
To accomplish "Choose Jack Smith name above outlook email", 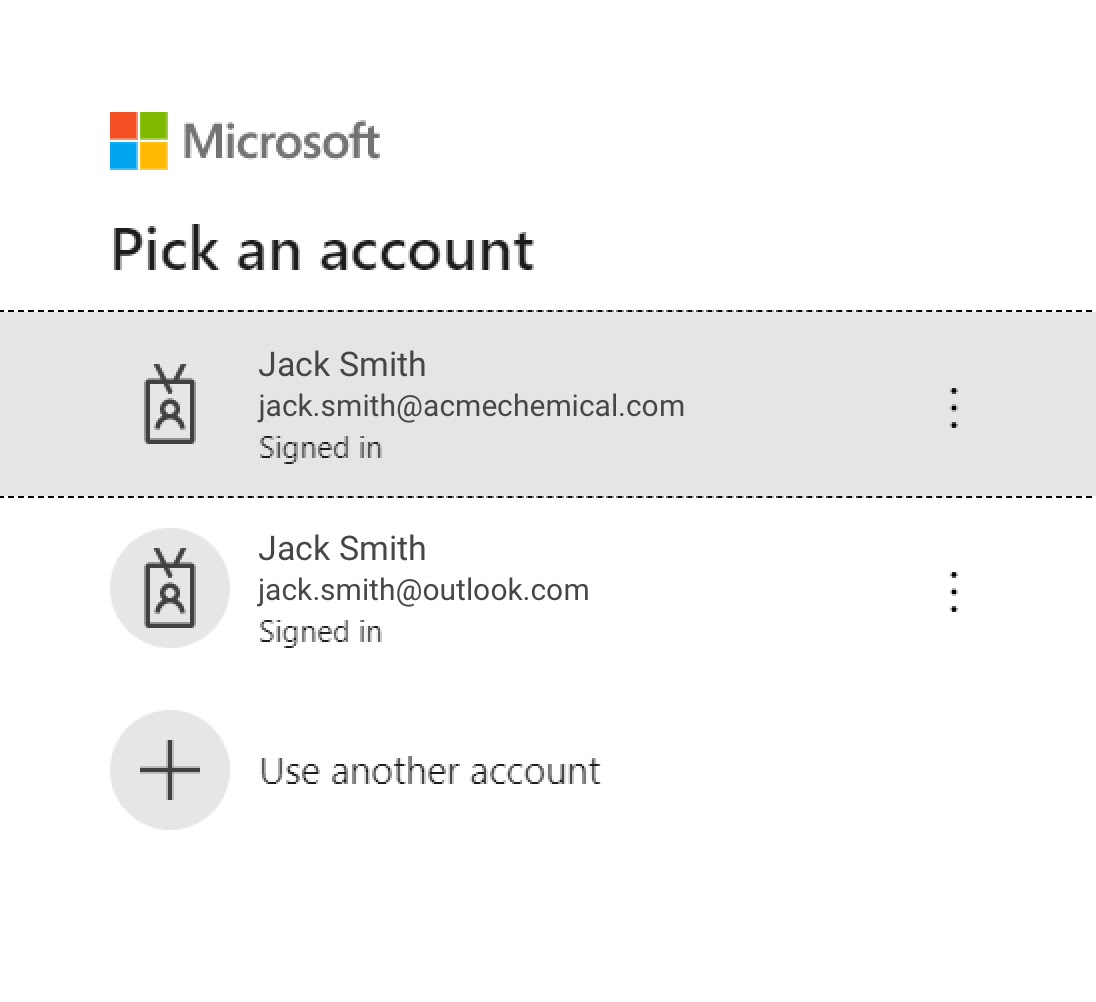I will [x=342, y=548].
